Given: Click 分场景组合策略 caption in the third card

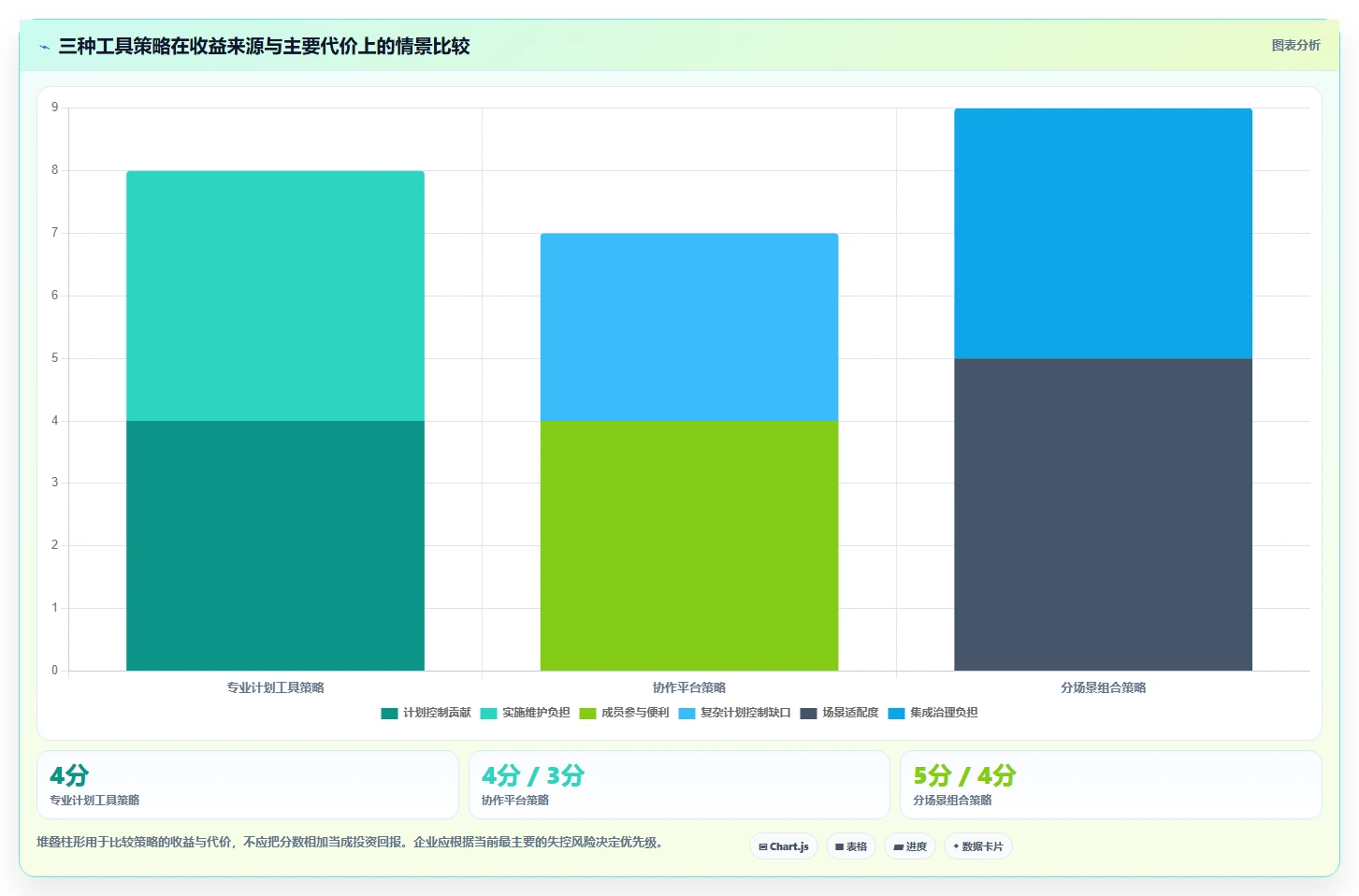Looking at the screenshot, I should [x=952, y=801].
